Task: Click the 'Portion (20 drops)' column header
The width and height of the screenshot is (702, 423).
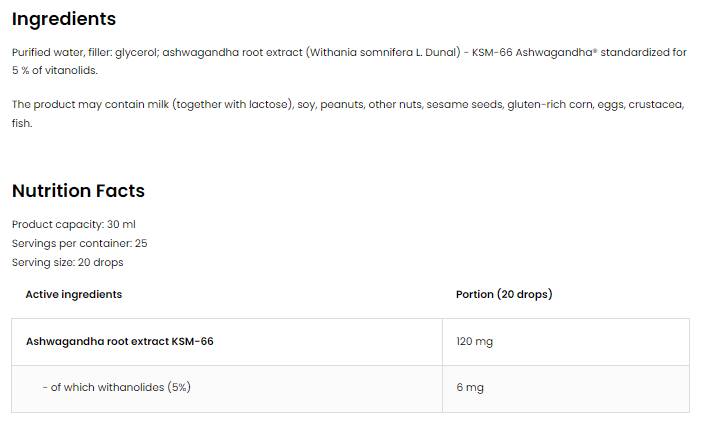Action: click(504, 295)
